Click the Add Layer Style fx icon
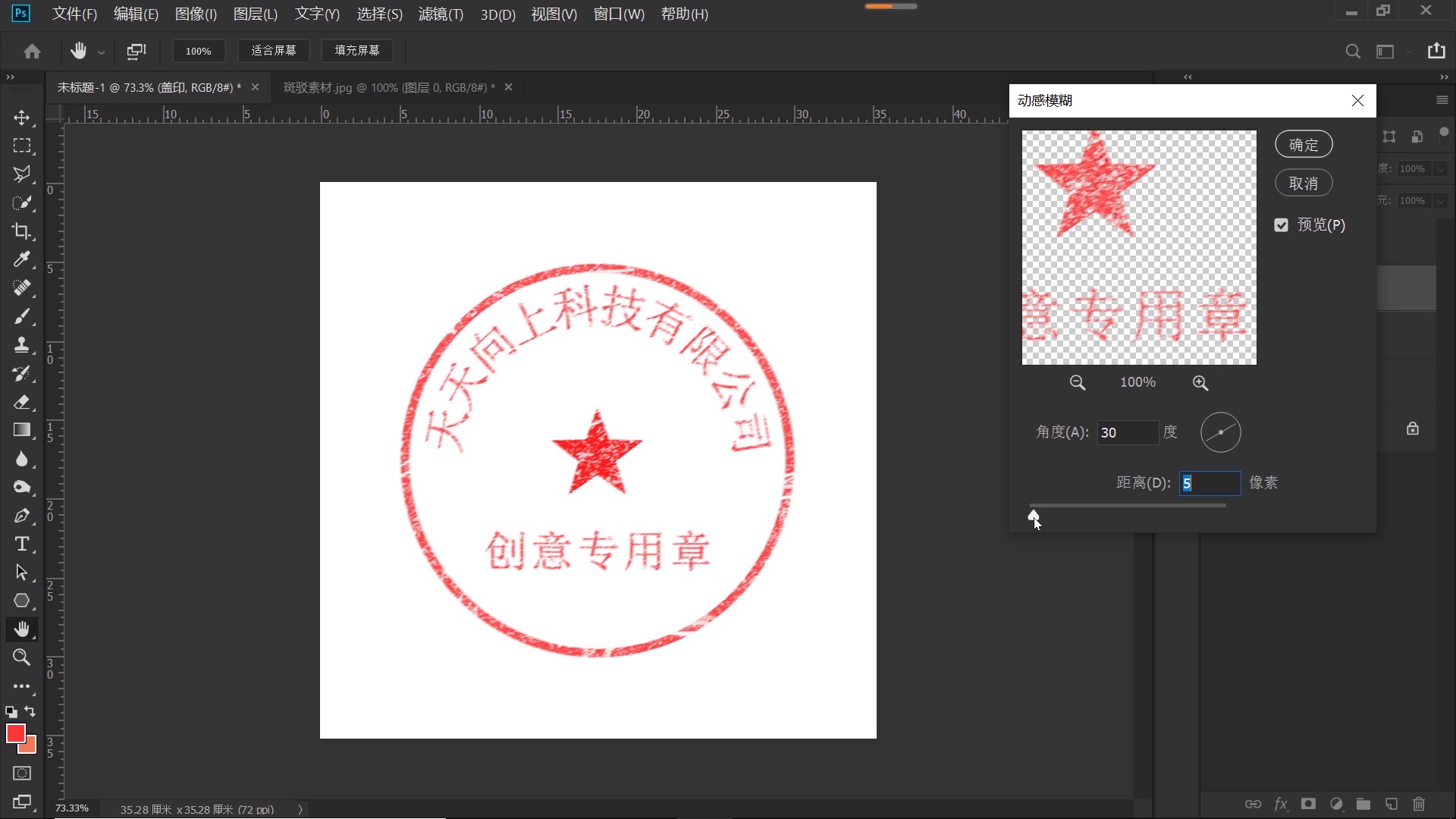This screenshot has width=1456, height=819. pos(1280,804)
